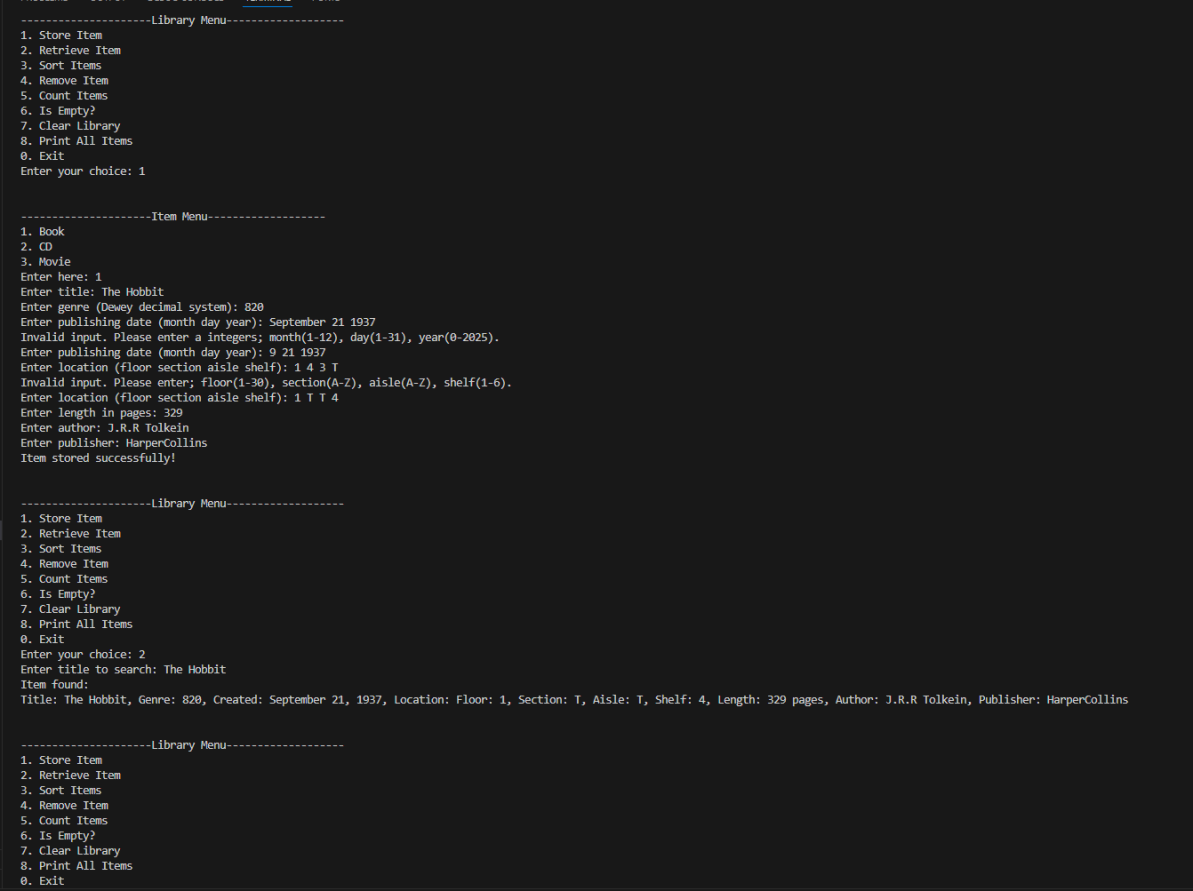Click the "Enter your choice: 1" line
The width and height of the screenshot is (1193, 891).
(x=83, y=171)
